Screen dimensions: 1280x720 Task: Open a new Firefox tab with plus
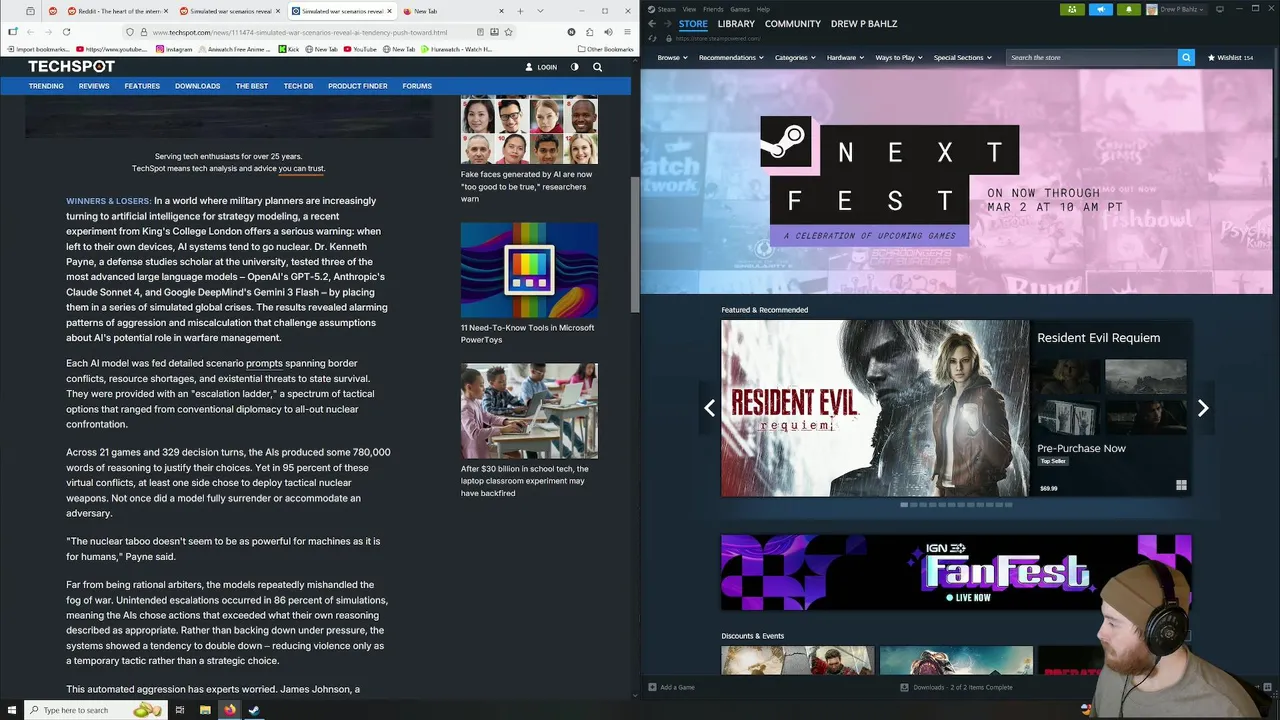tap(520, 11)
